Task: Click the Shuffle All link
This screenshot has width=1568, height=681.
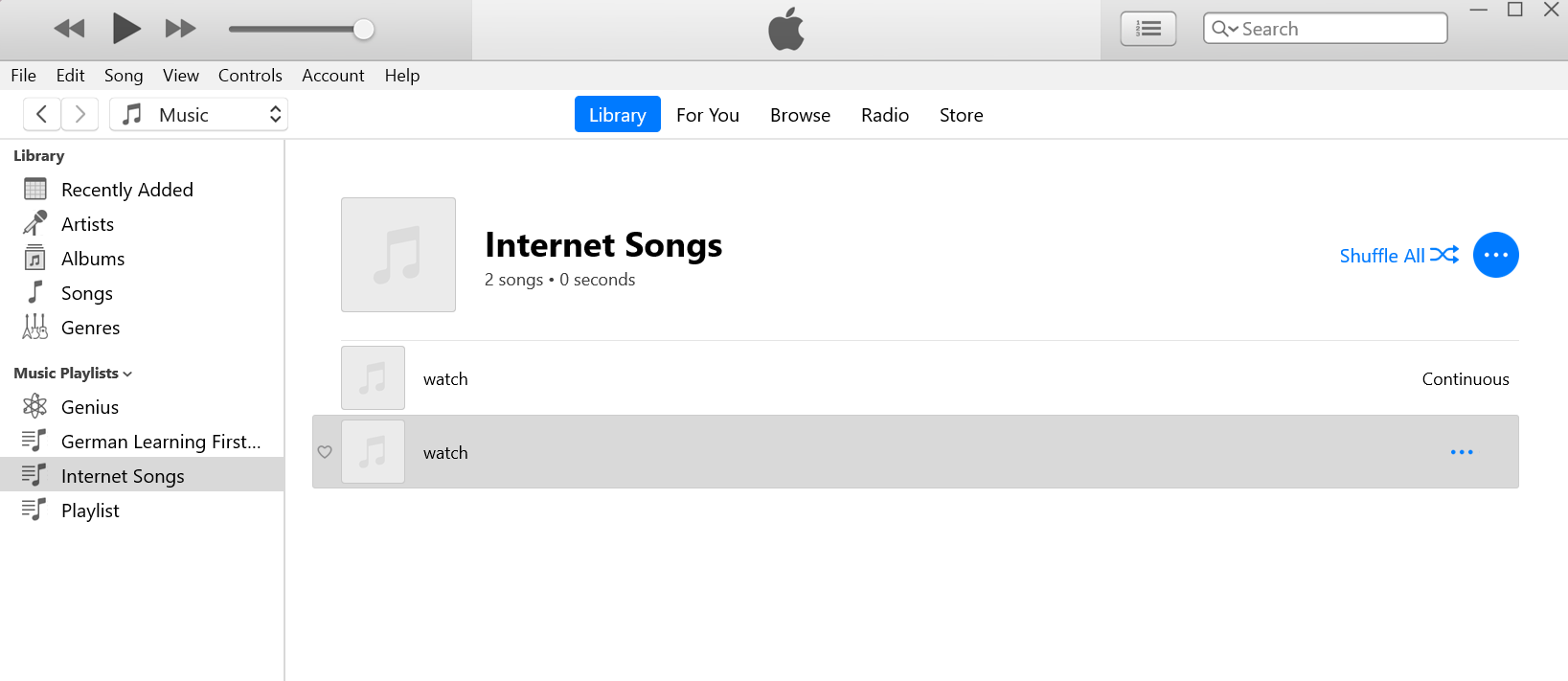Action: click(x=1382, y=255)
